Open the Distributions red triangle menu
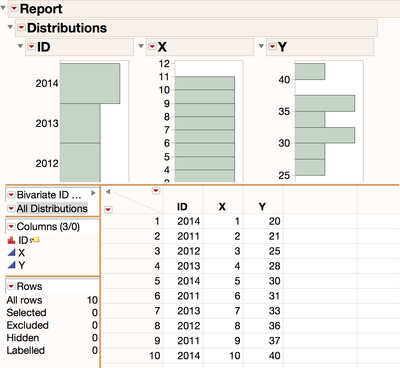This screenshot has width=400, height=368. coord(21,28)
